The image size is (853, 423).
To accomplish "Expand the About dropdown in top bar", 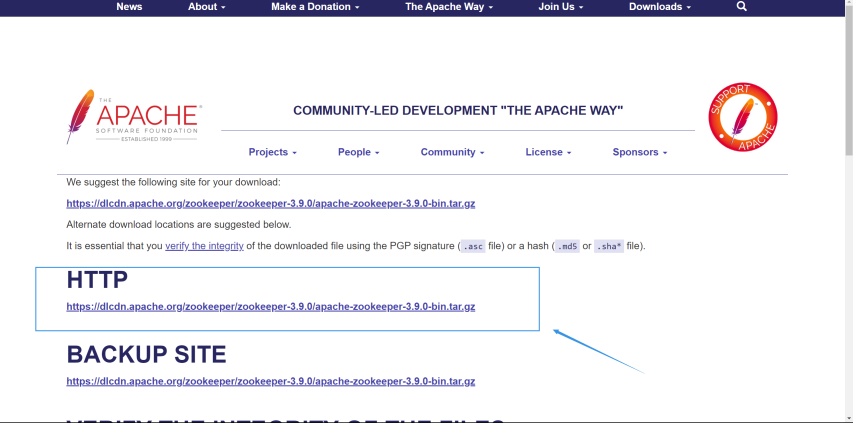I will click(207, 7).
